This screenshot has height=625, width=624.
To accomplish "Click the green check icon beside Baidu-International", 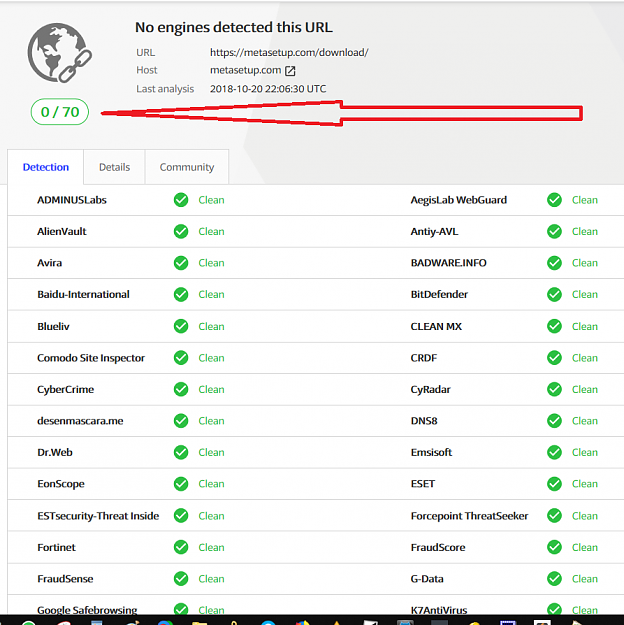I will pyautogui.click(x=181, y=295).
